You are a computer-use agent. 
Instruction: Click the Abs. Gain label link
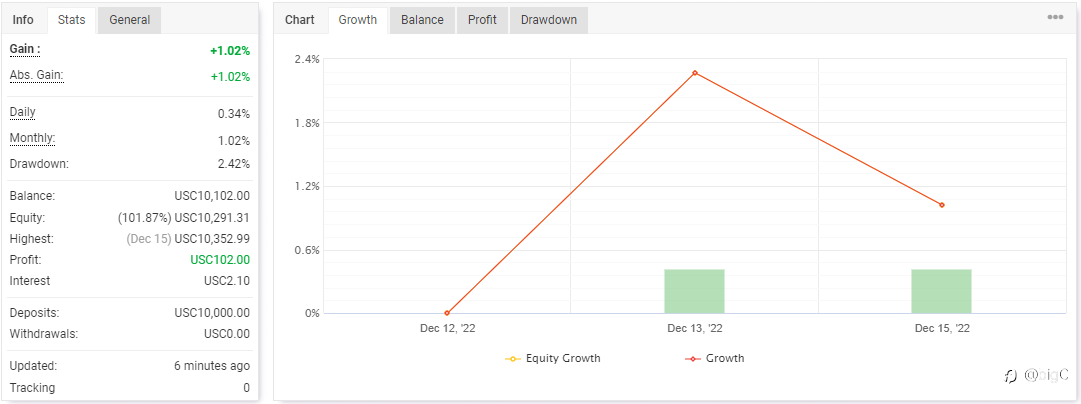(36, 75)
